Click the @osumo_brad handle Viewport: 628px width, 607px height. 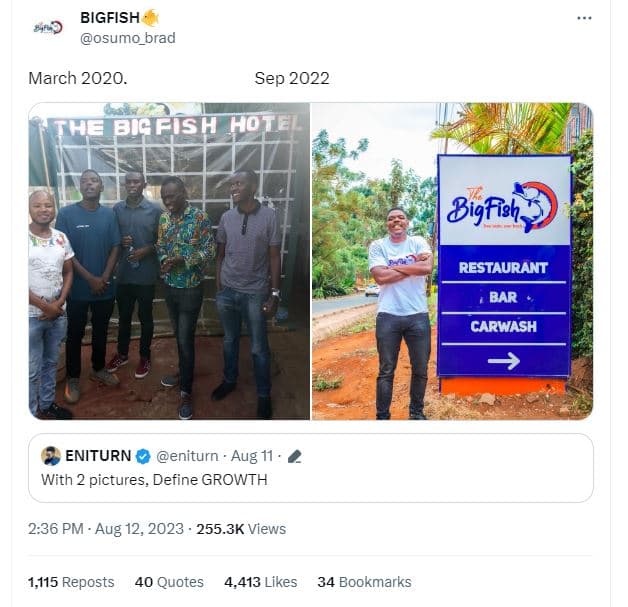pos(127,38)
